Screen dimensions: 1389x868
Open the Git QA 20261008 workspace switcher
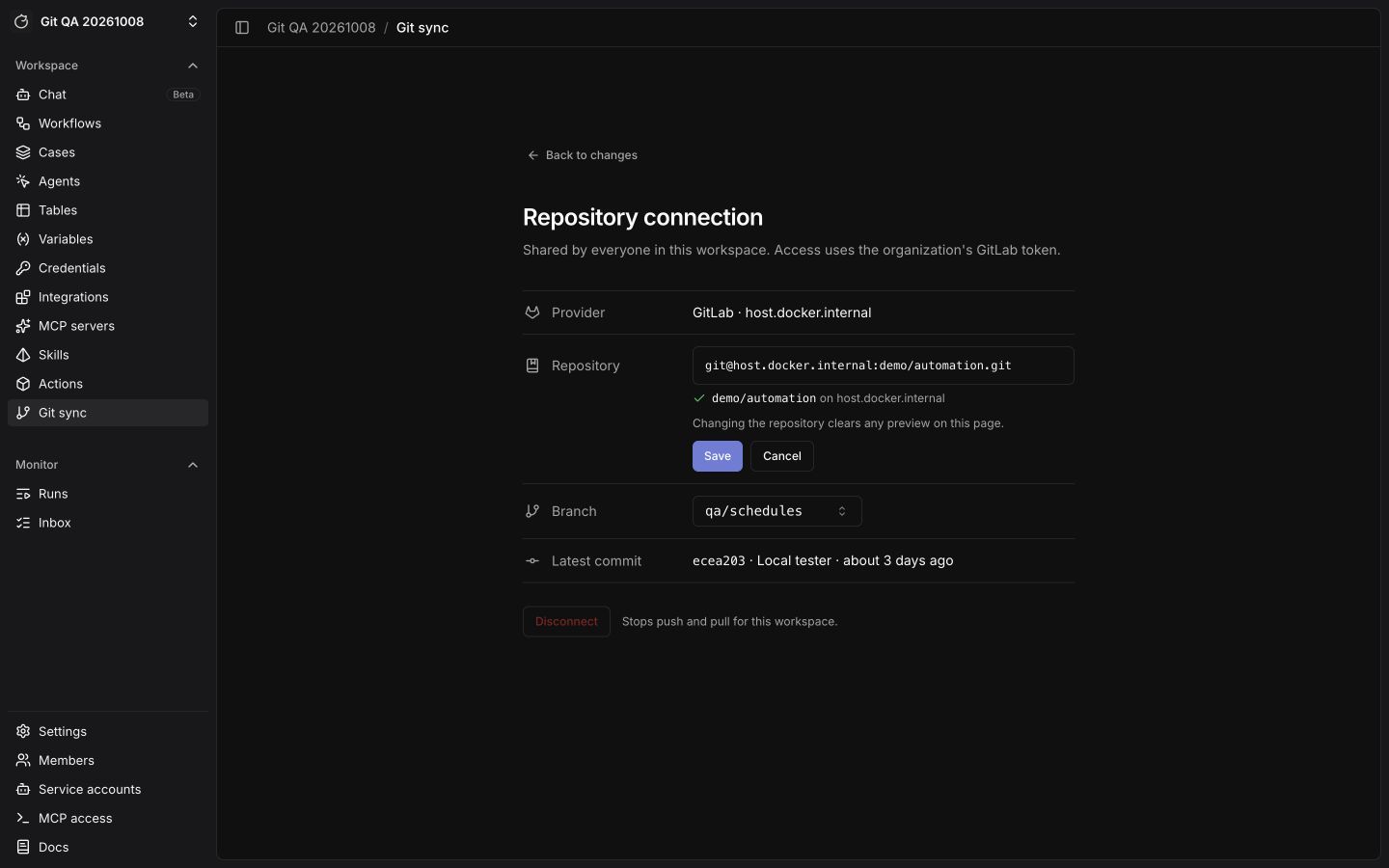pyautogui.click(x=108, y=21)
